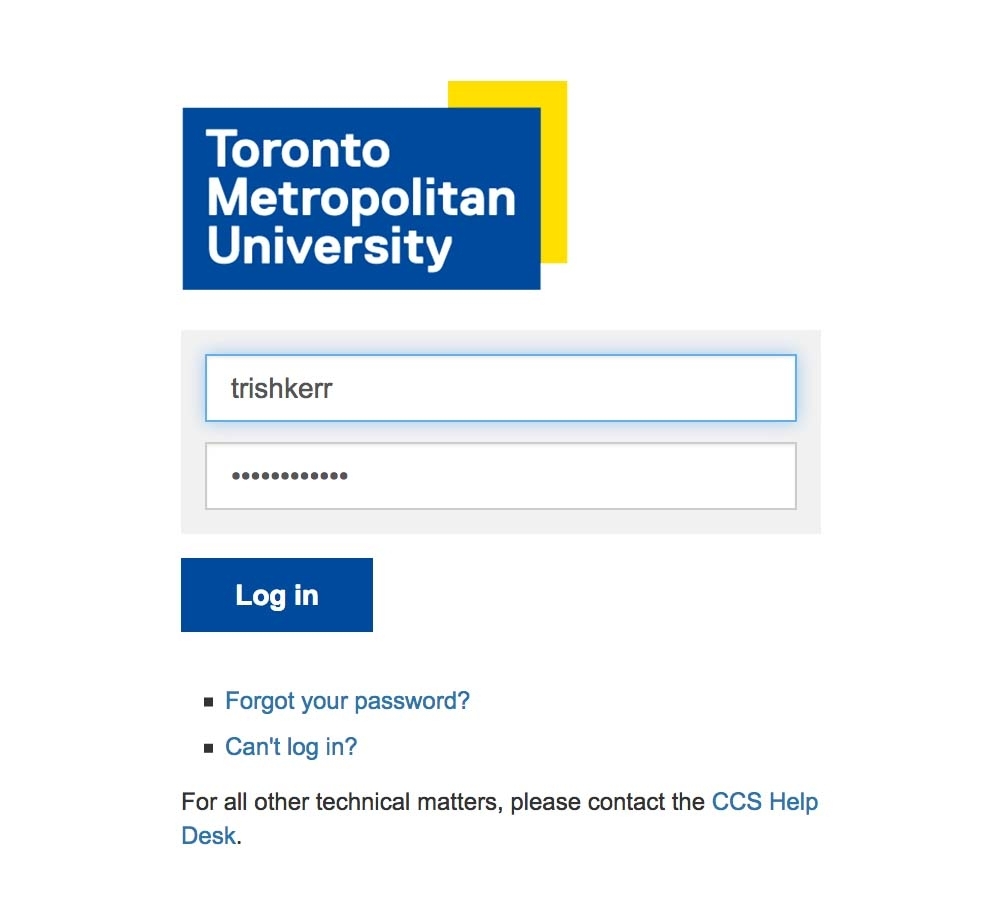Click the word "Toronto" in the logo
Screen dimensions: 1000x905
(x=298, y=150)
